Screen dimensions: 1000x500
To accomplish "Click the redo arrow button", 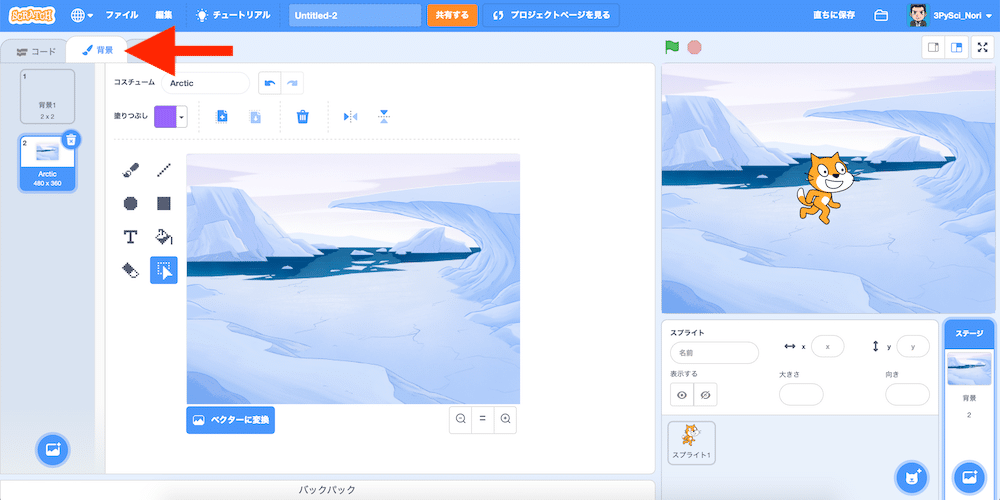I will click(x=292, y=83).
